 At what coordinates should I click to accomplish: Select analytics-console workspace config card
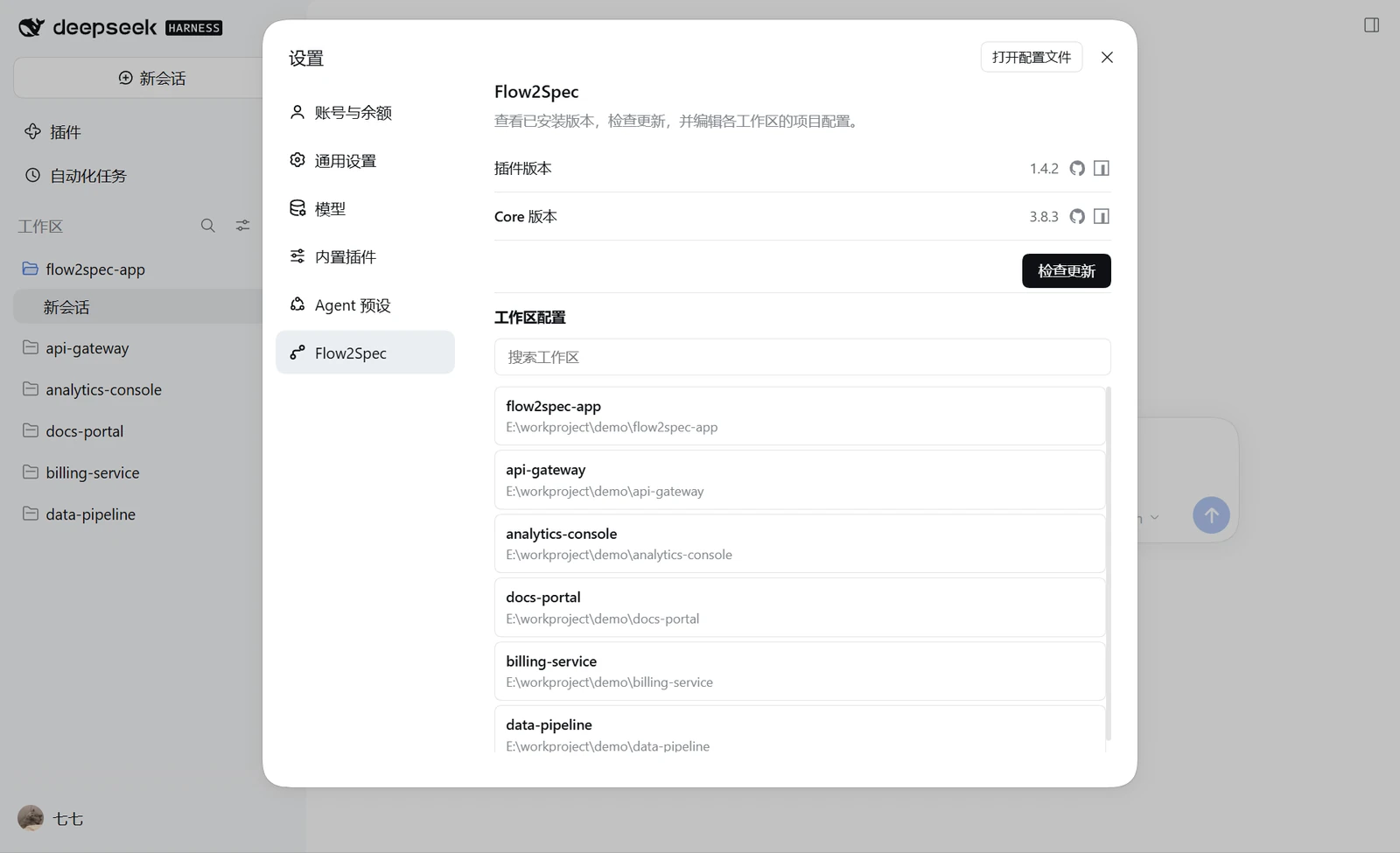pos(799,543)
